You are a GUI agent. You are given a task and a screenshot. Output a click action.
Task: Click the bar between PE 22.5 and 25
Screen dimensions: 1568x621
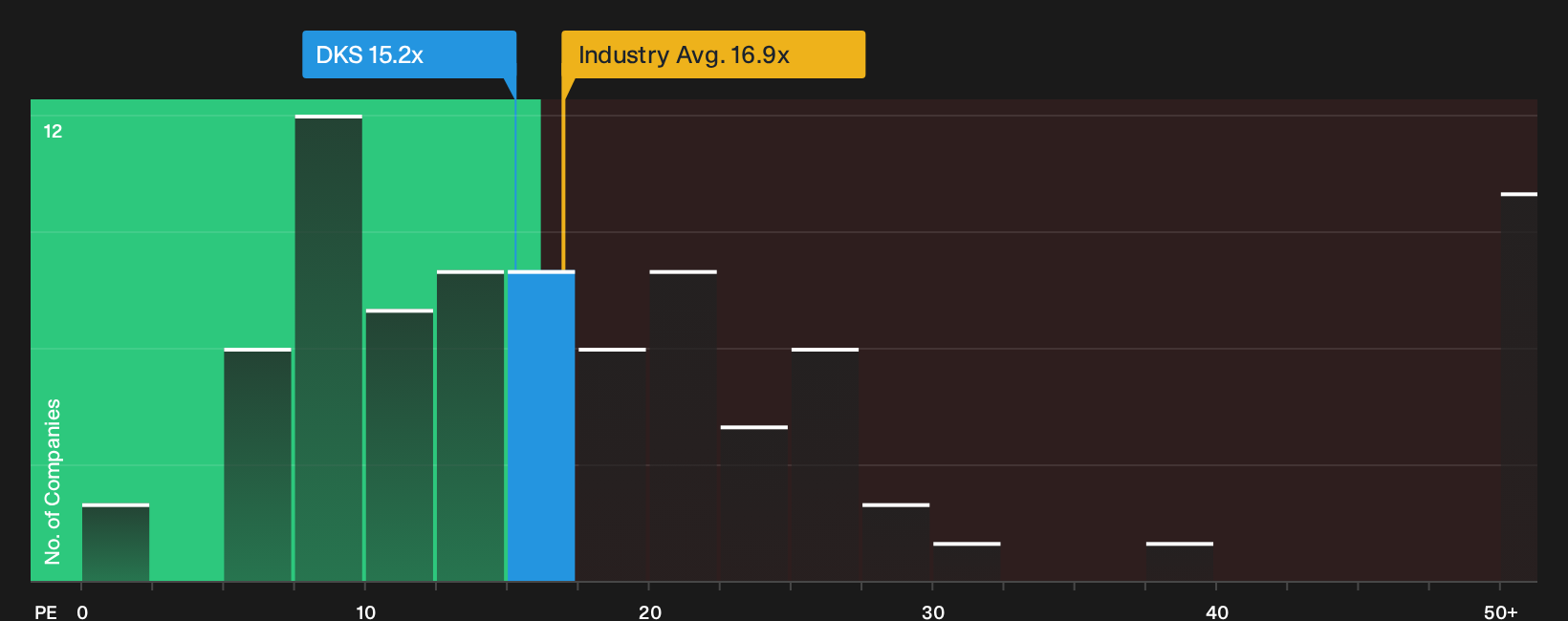(754, 503)
